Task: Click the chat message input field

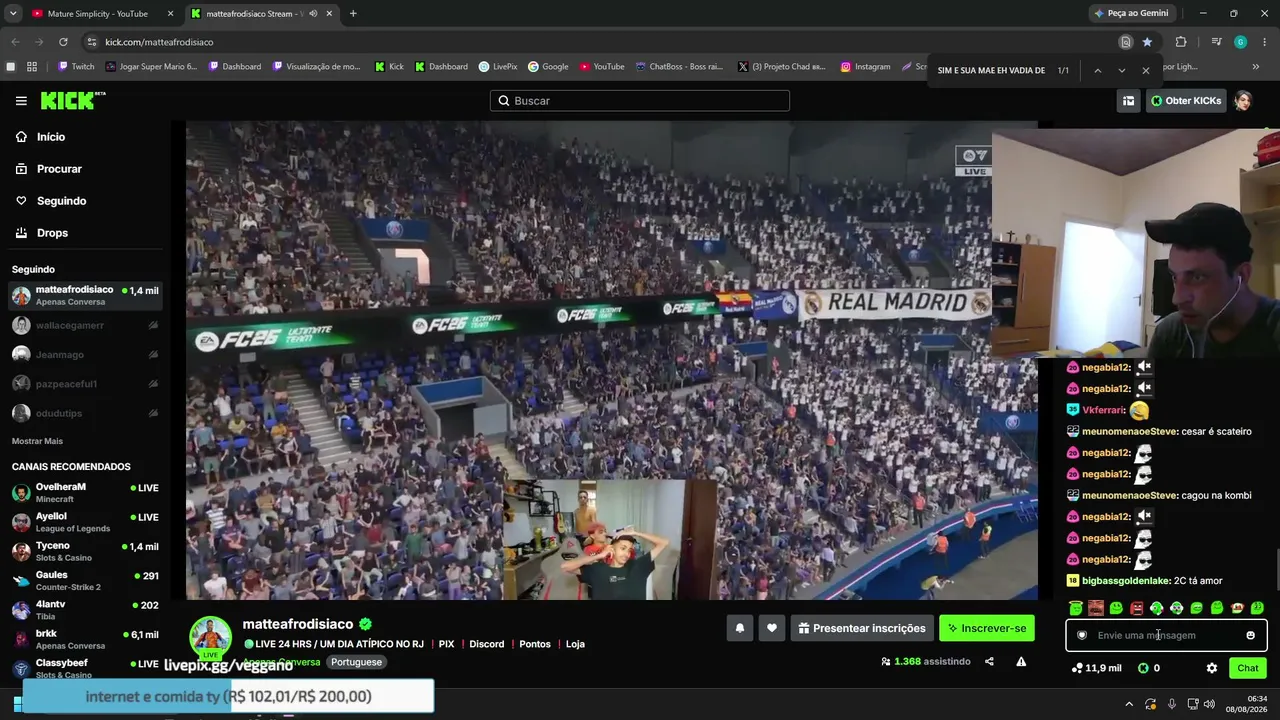Action: (1166, 635)
